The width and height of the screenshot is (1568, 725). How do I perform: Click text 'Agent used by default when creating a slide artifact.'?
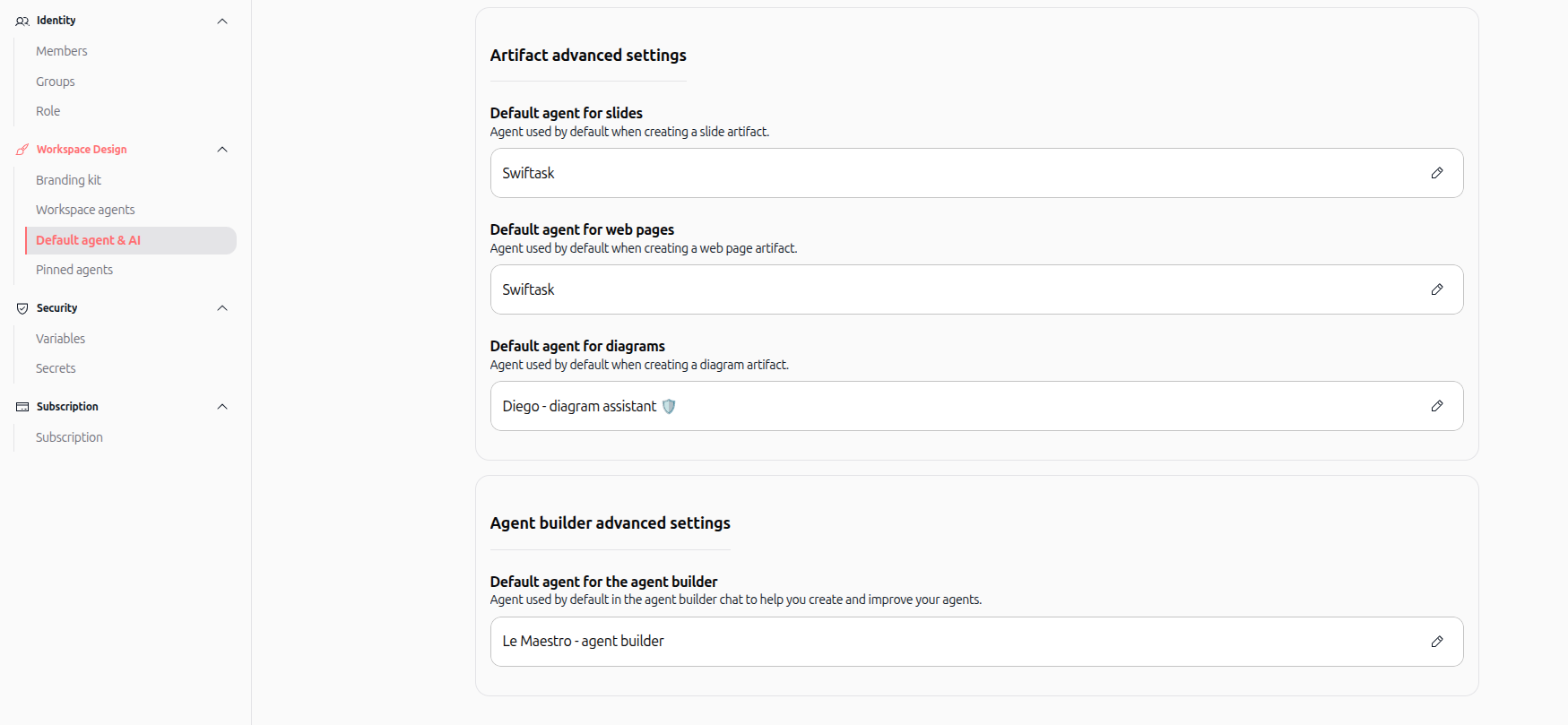pos(629,132)
